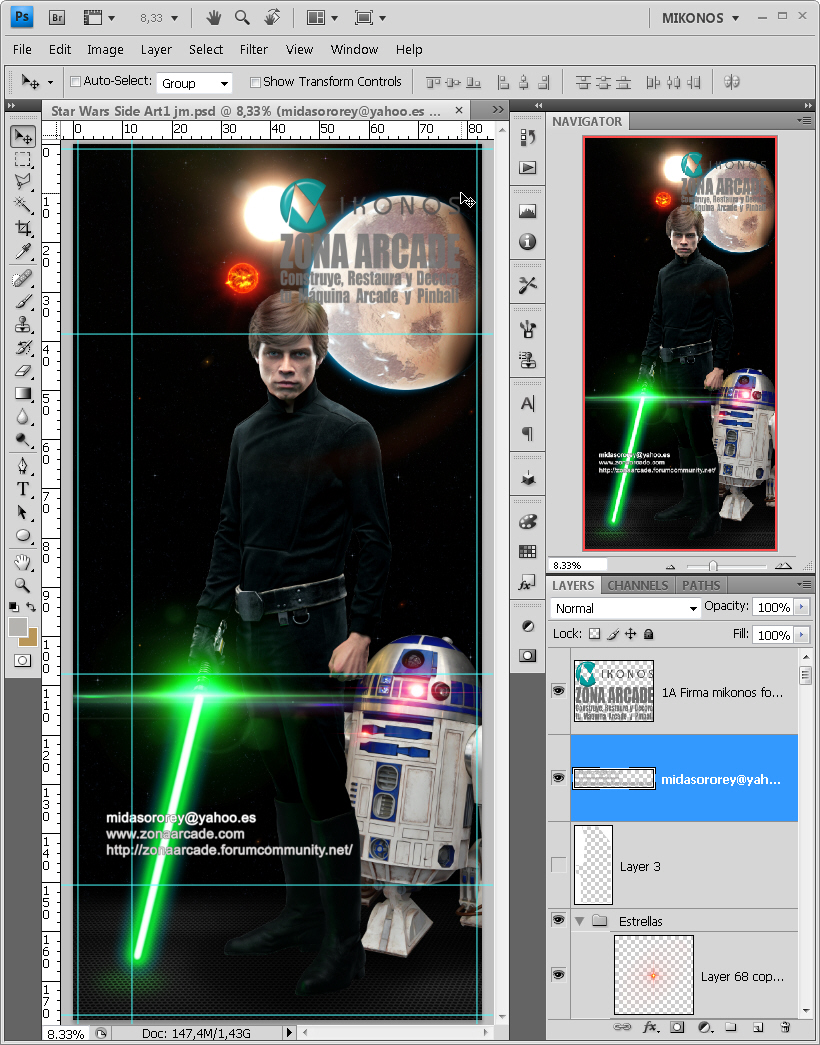Click the background color swatch
Screen dimensions: 820x1045
coord(31,640)
